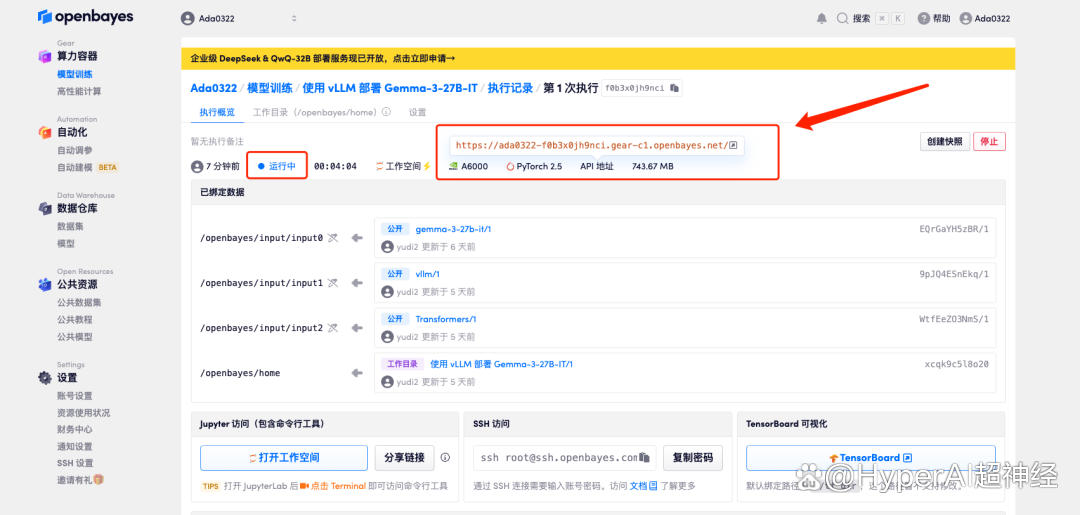
Task: Click the 公共资源 sidebar icon
Action: click(x=45, y=284)
